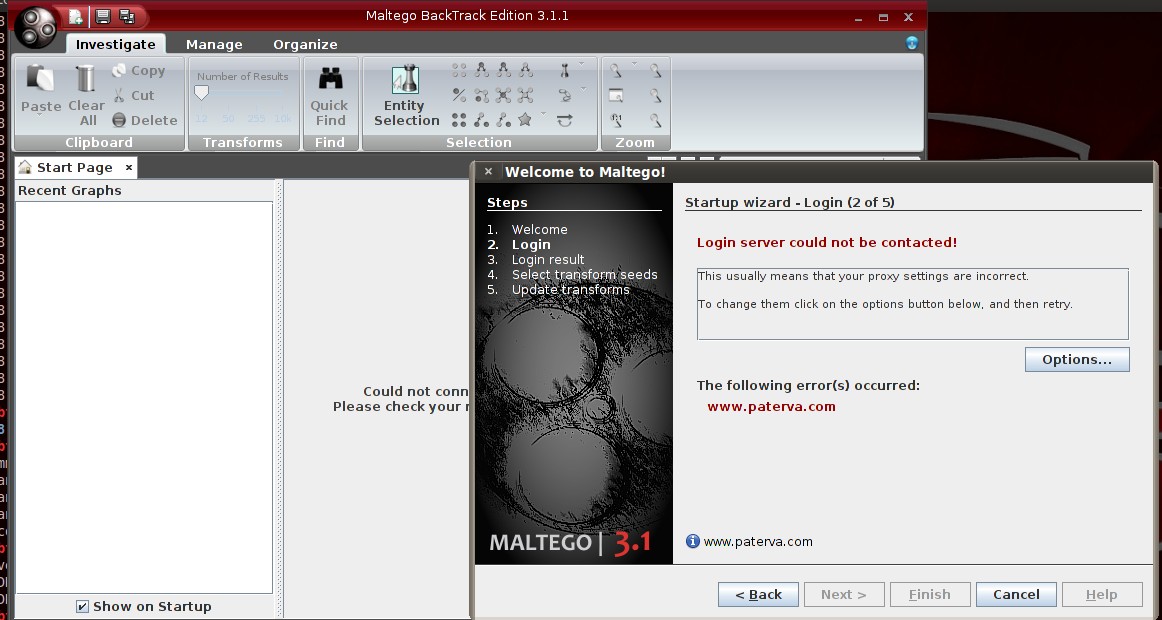The image size is (1162, 620).
Task: Click the four hollow dots selection icon
Action: click(x=459, y=70)
